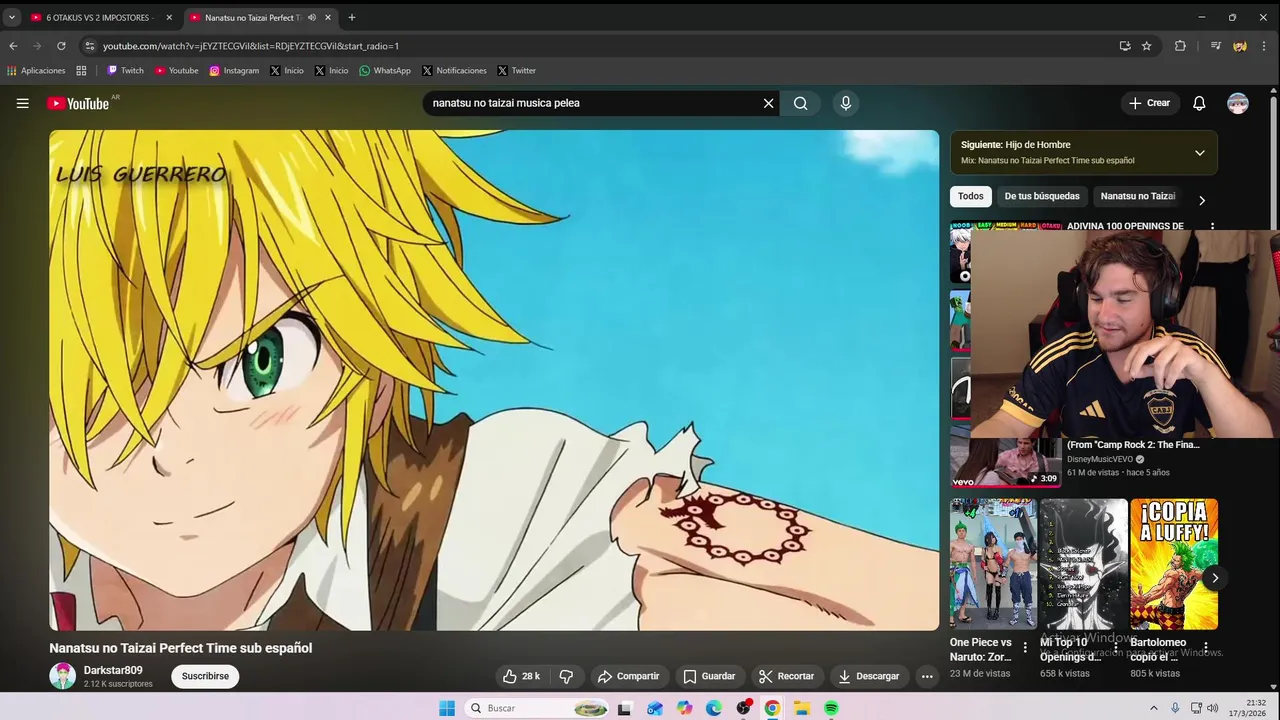
Task: Start voice search with microphone icon
Action: (846, 103)
